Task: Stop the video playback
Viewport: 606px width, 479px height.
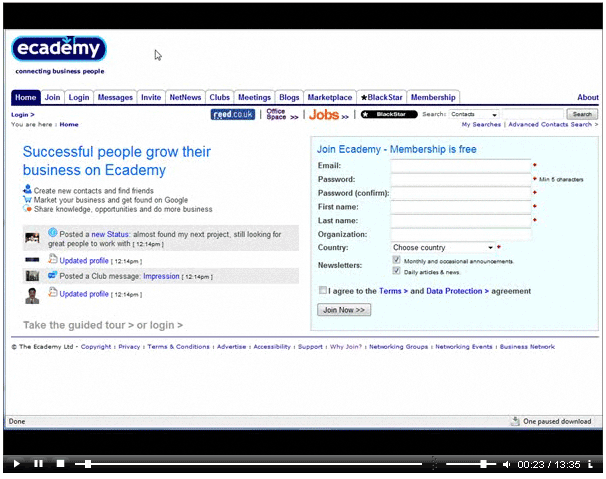Action: [60, 463]
